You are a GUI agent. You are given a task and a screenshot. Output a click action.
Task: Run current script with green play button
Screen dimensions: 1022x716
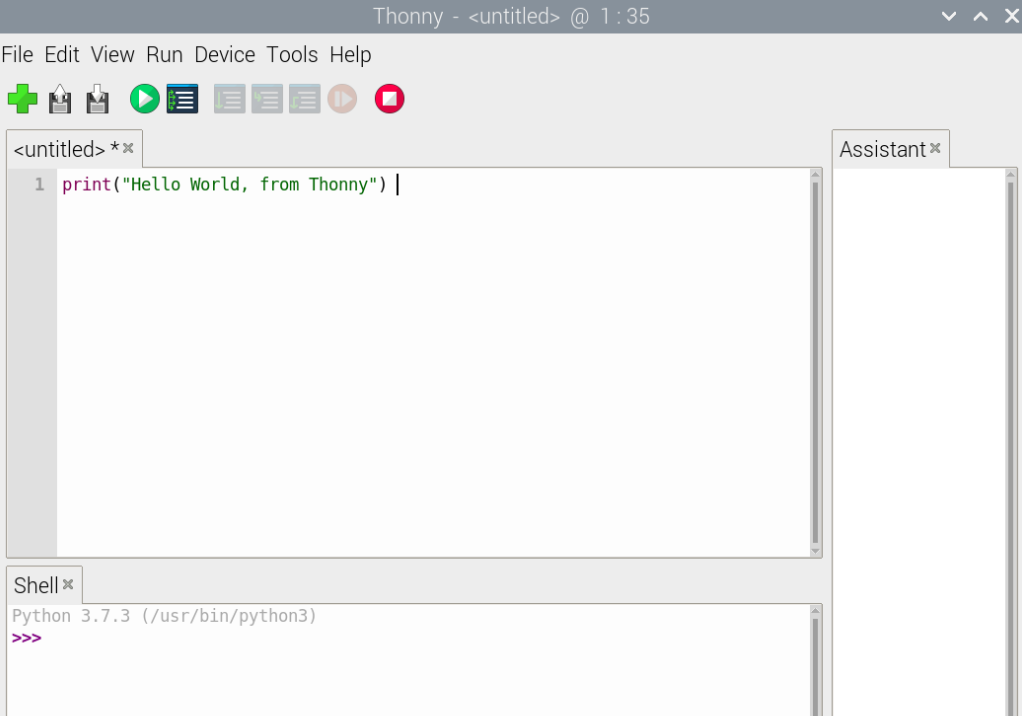click(x=145, y=99)
